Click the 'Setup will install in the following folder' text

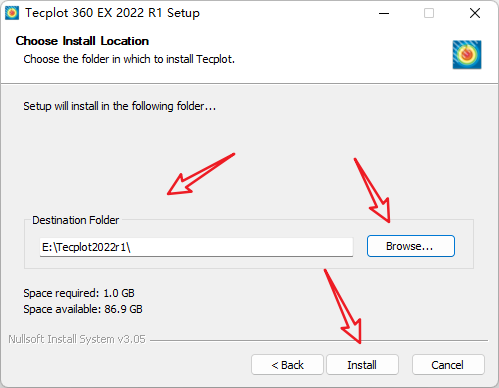click(119, 106)
